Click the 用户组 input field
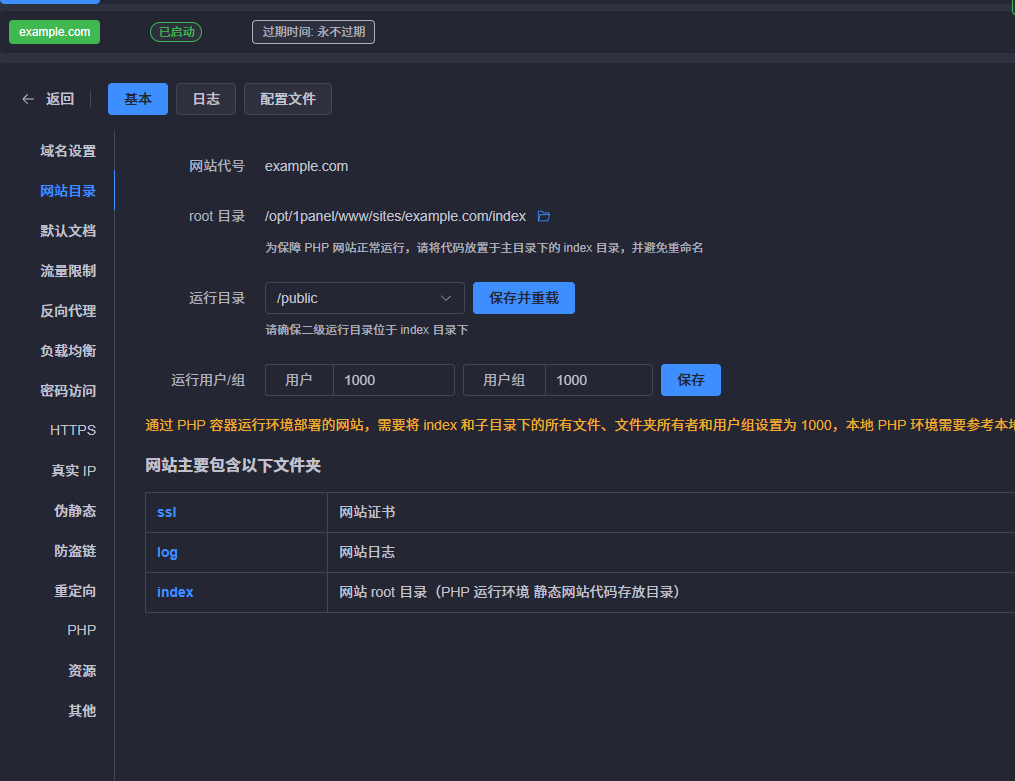 click(x=597, y=380)
